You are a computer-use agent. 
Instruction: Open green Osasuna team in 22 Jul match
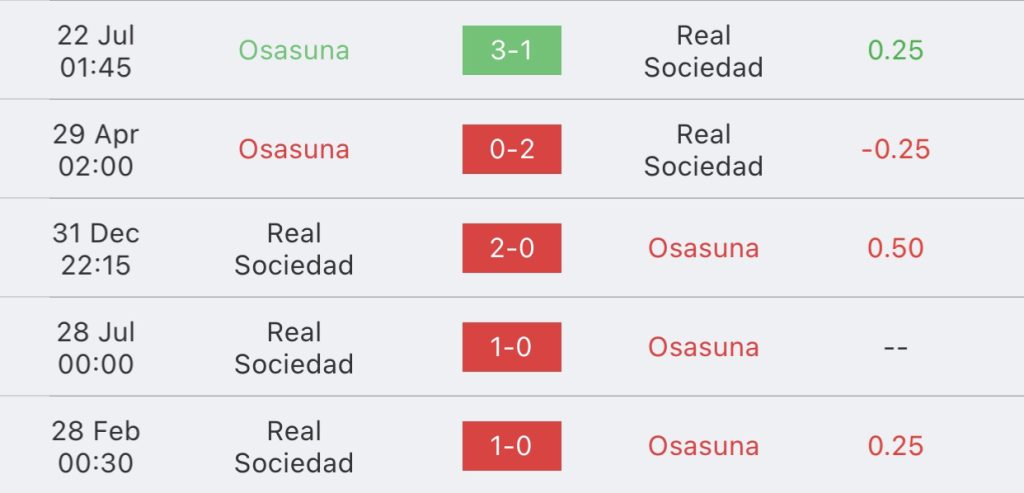[294, 50]
